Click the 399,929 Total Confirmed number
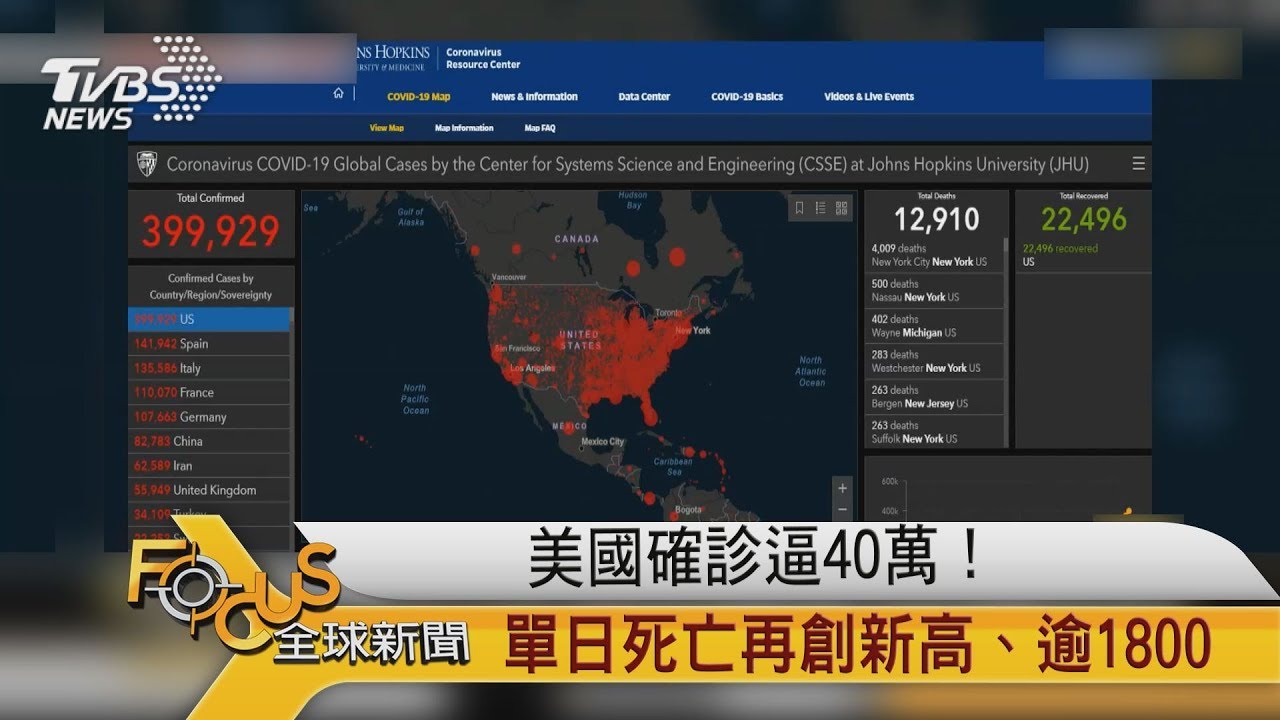The image size is (1280, 720). (x=211, y=232)
